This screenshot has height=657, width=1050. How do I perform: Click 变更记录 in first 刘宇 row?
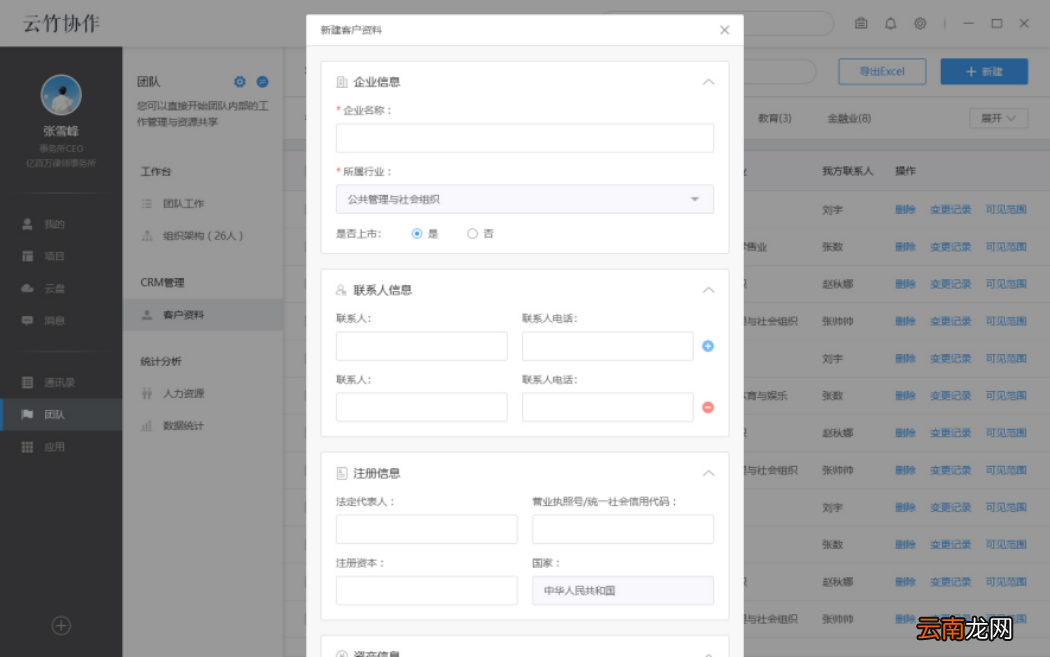pos(950,210)
